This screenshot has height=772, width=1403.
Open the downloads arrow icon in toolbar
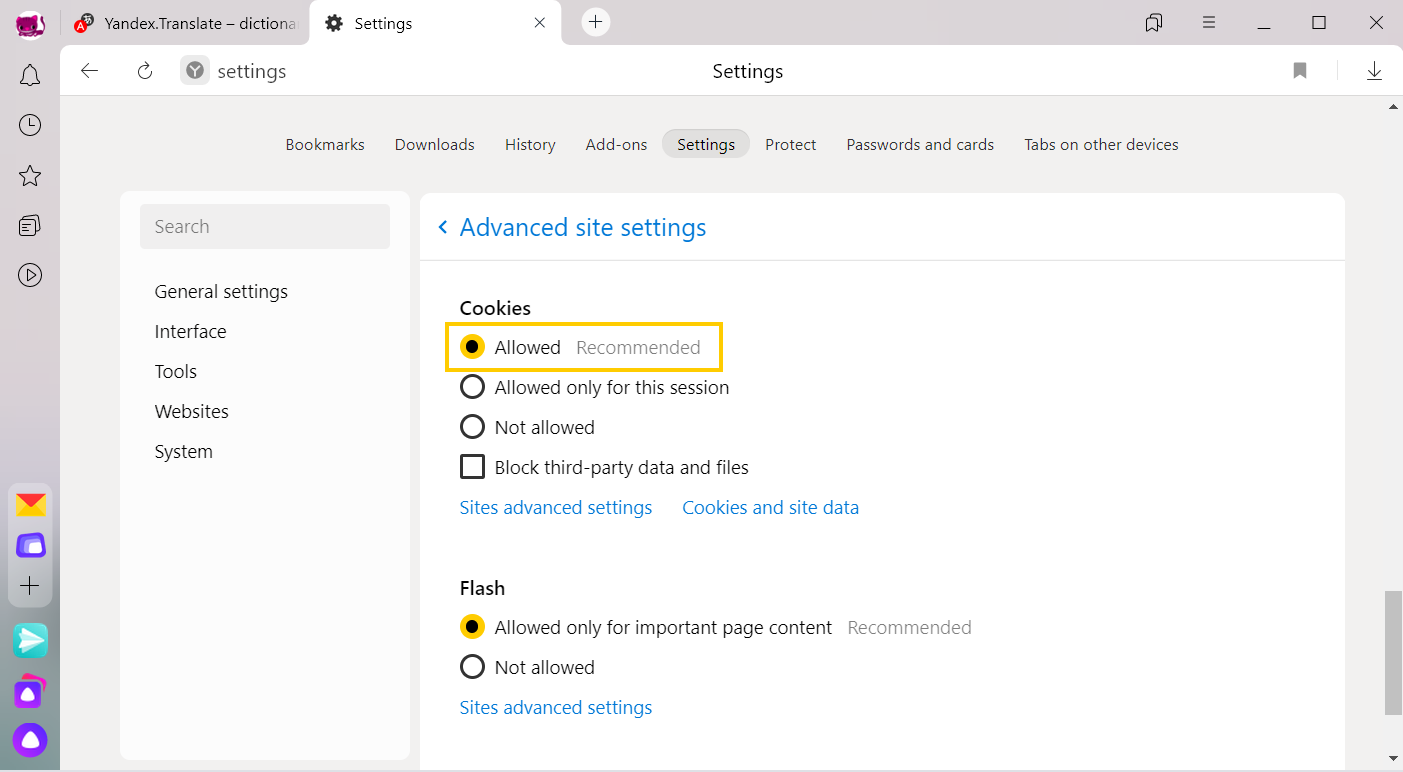(1374, 71)
